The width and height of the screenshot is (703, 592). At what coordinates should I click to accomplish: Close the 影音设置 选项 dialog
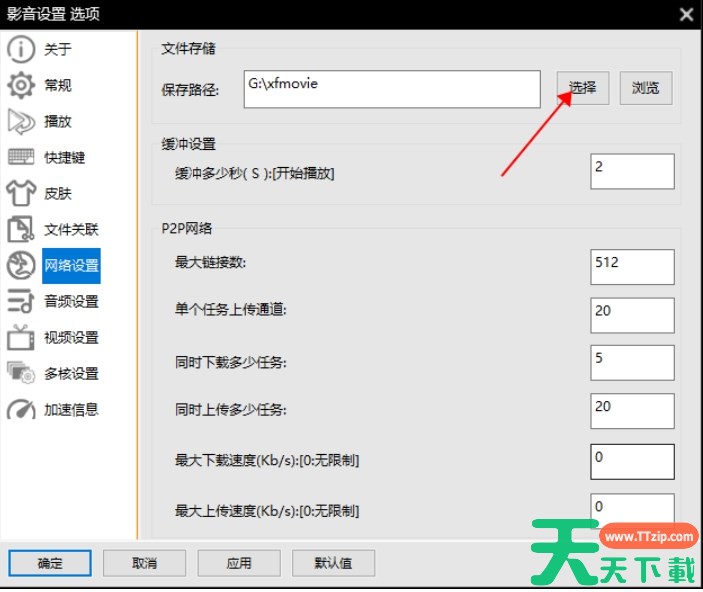pos(686,14)
